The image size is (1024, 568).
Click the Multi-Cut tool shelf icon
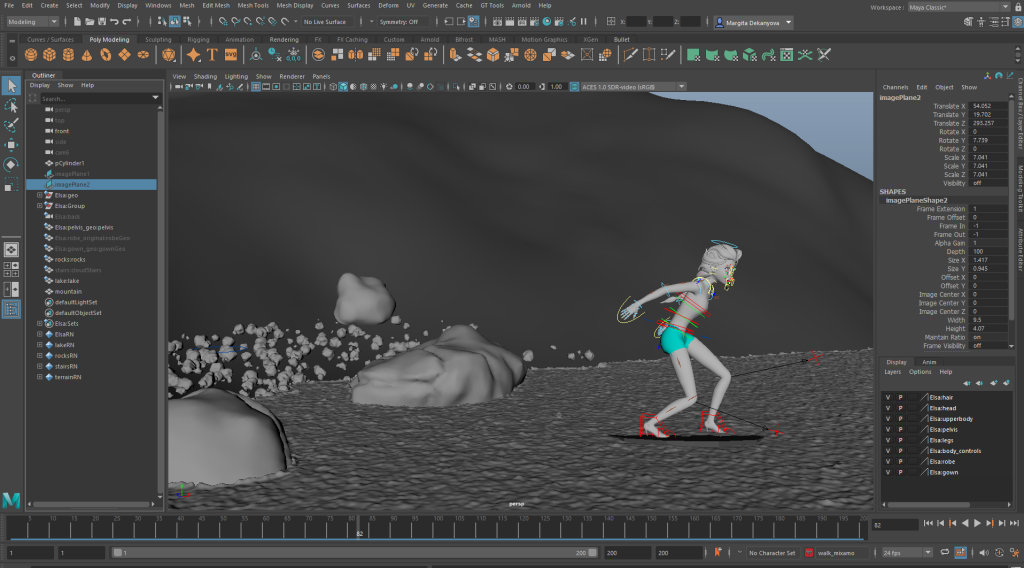point(630,55)
